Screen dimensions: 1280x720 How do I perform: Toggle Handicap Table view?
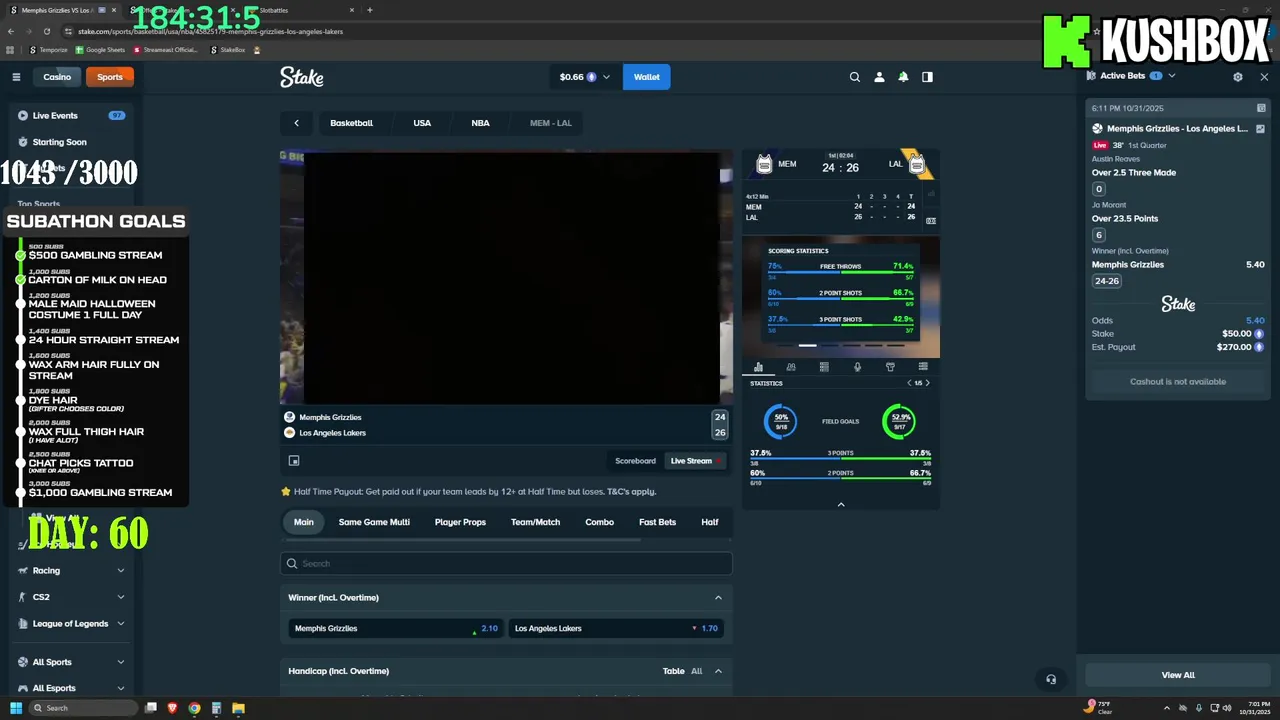coord(673,671)
